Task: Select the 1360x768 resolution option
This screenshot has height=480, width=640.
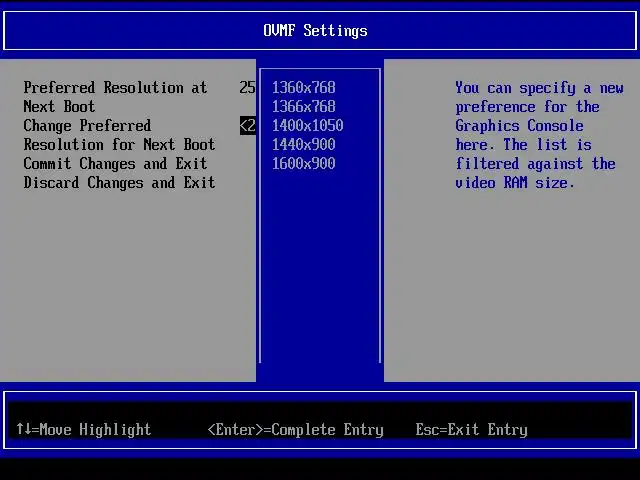Action: 304,87
